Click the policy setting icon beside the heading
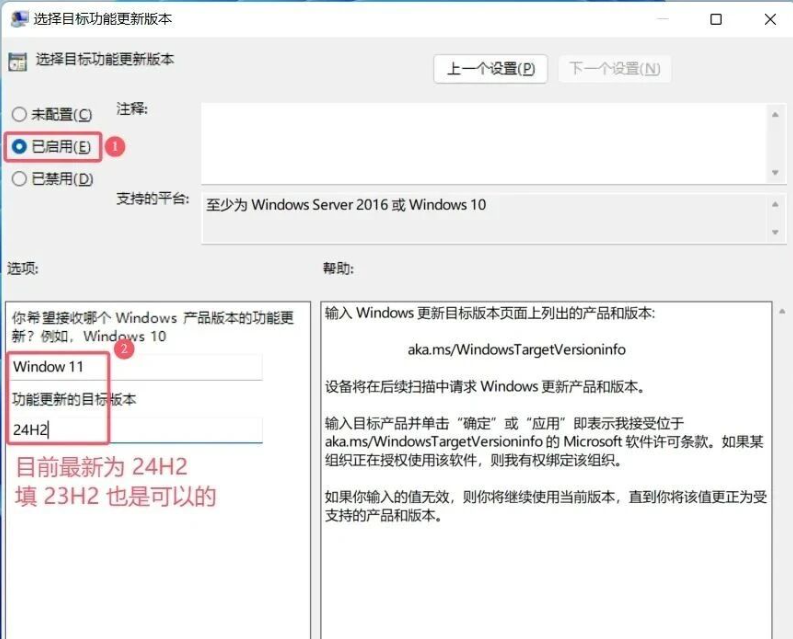Image resolution: width=793 pixels, height=639 pixels. 18,61
